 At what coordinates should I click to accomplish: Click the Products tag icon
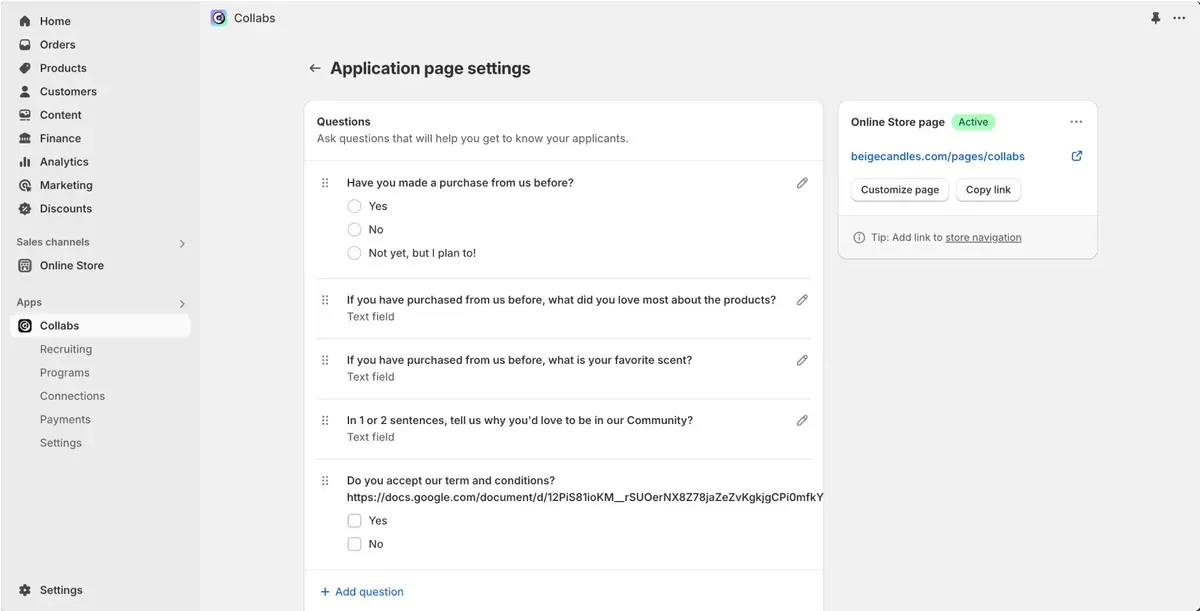point(25,68)
